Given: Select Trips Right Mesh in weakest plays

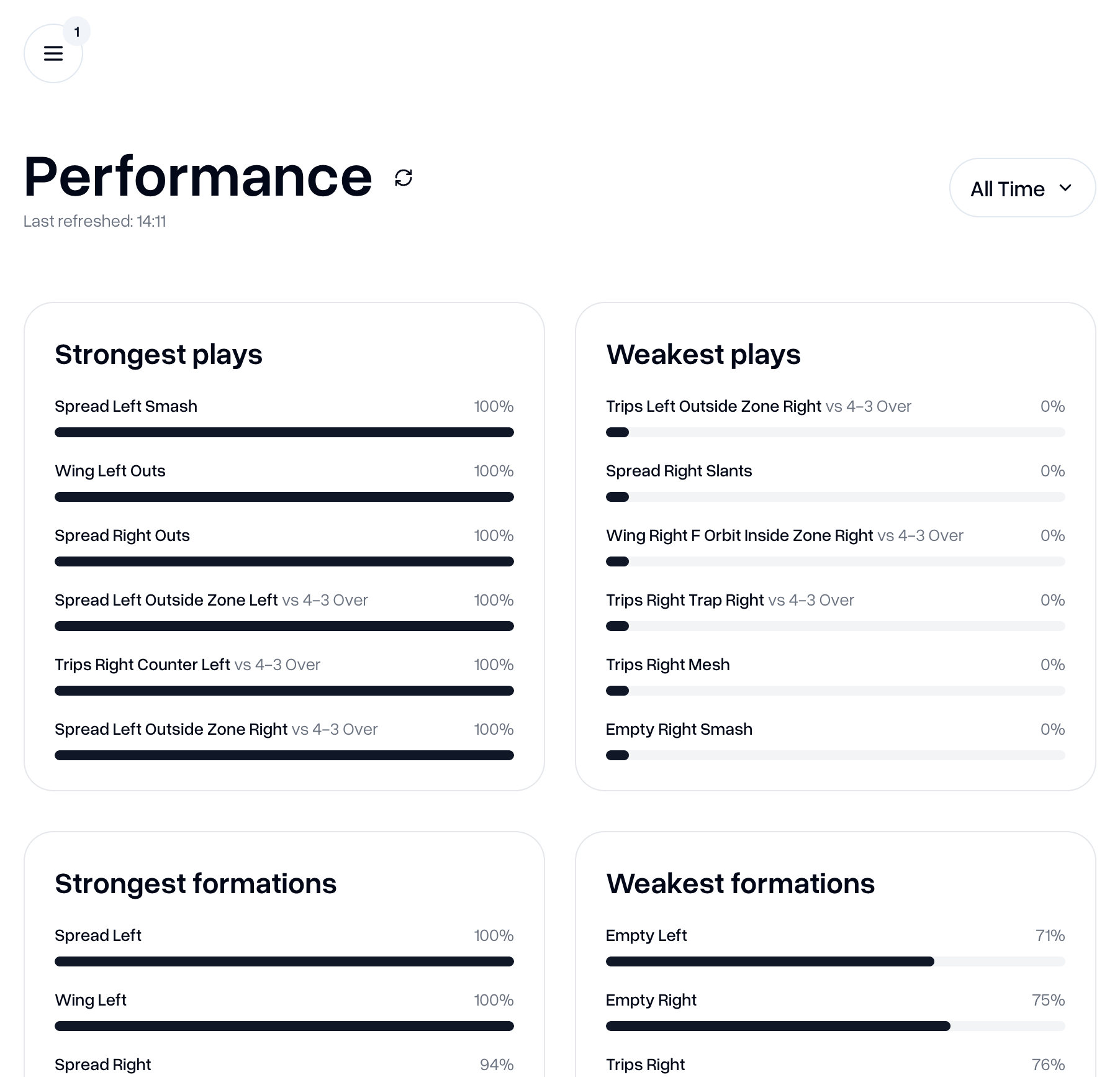Looking at the screenshot, I should pyautogui.click(x=667, y=665).
